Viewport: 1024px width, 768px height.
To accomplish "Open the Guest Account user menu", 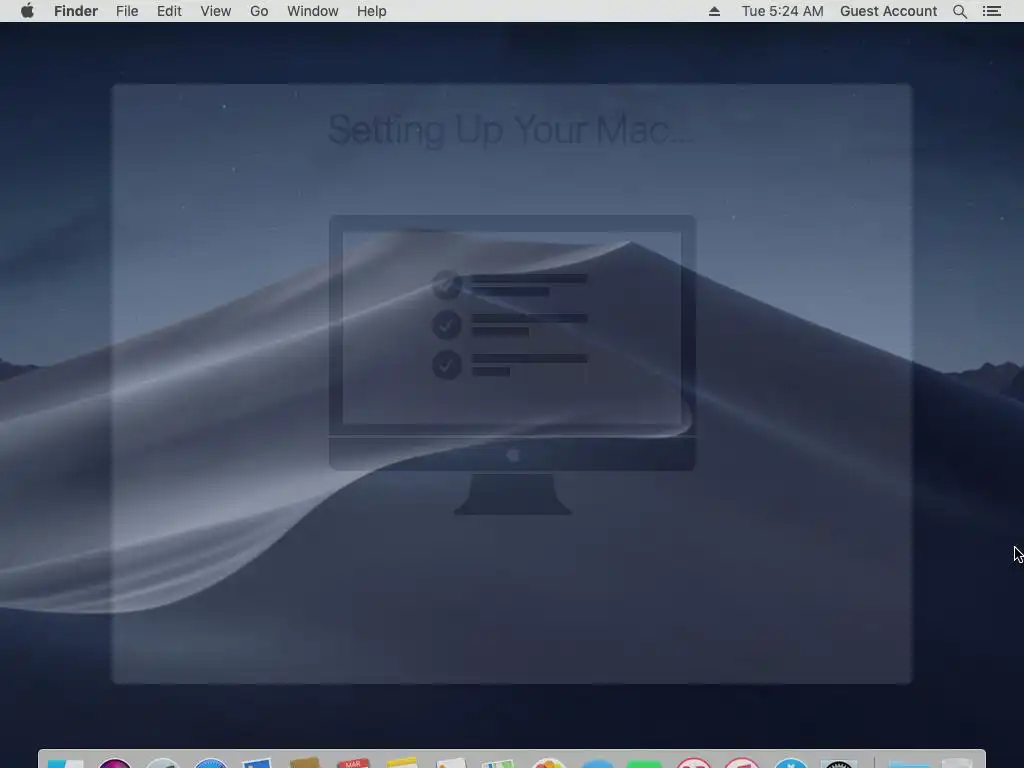I will (888, 11).
